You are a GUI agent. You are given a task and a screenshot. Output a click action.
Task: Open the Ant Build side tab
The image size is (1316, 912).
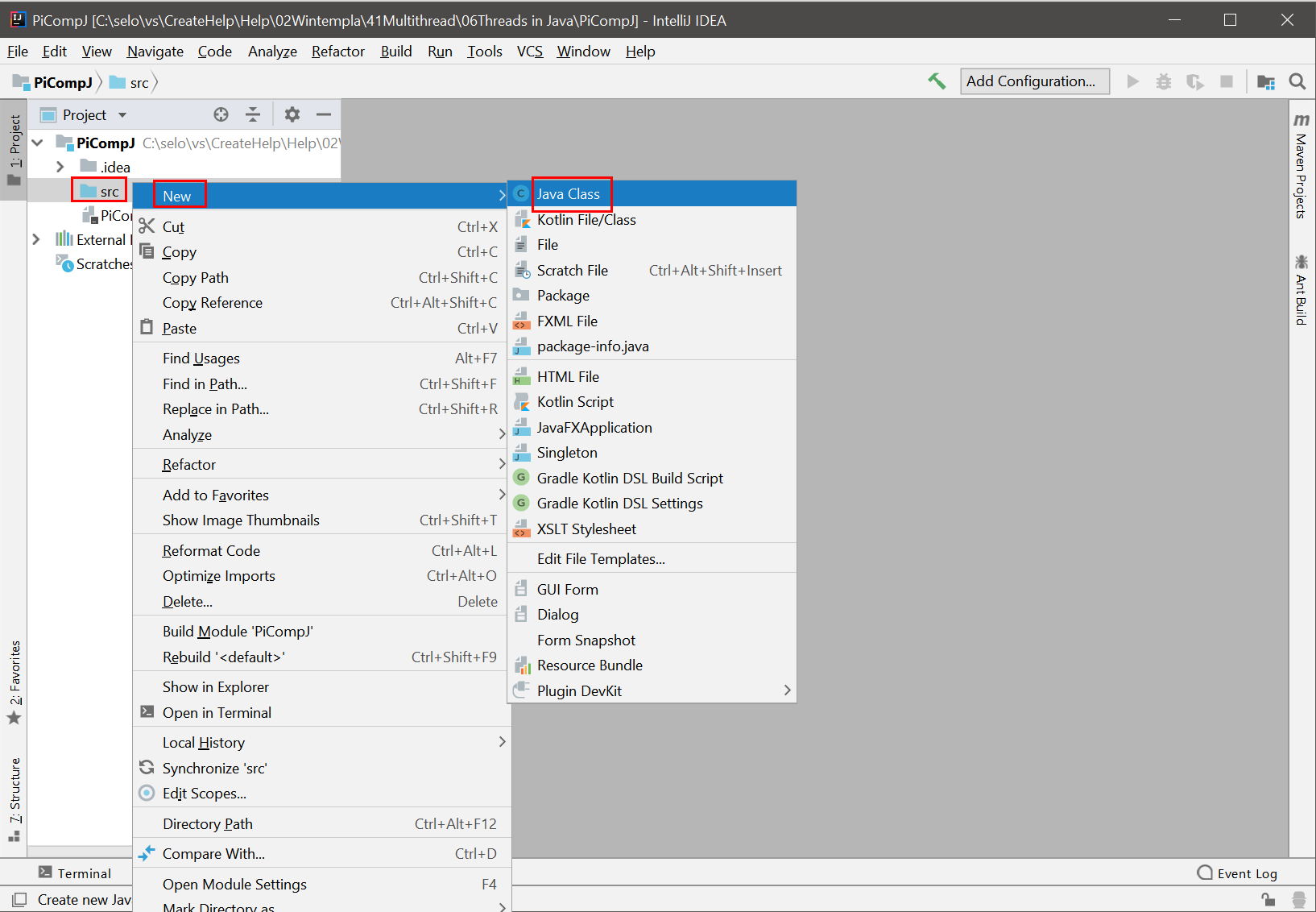click(x=1302, y=290)
